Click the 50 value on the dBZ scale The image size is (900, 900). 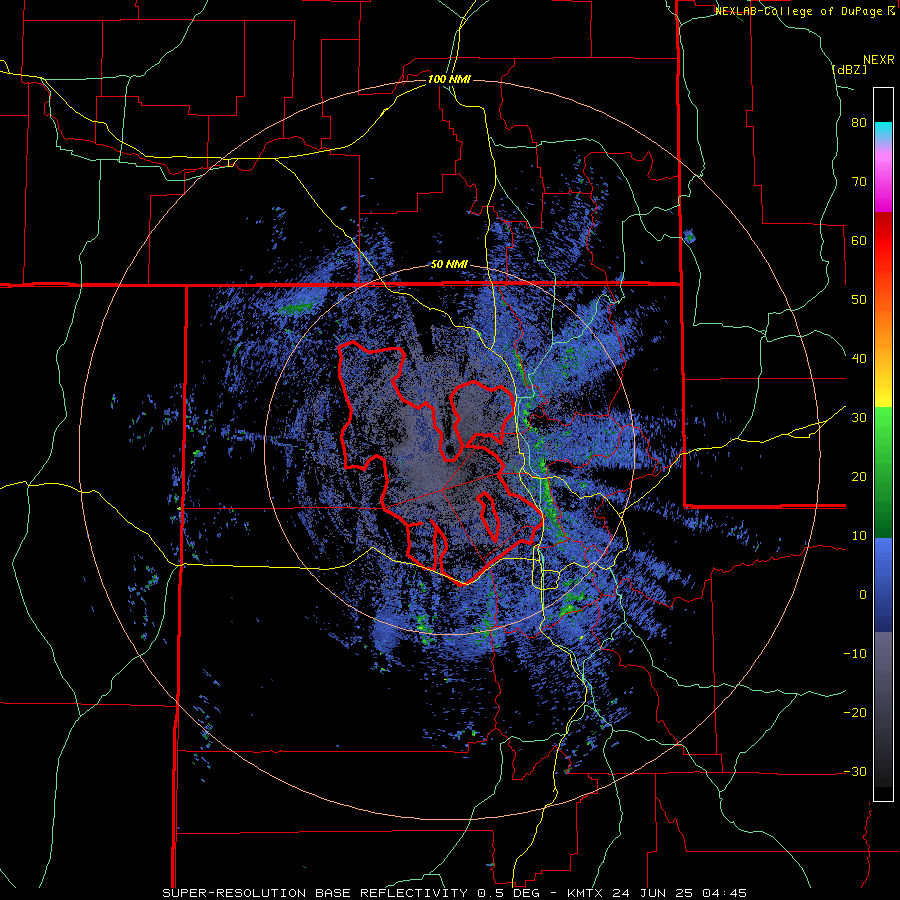859,300
